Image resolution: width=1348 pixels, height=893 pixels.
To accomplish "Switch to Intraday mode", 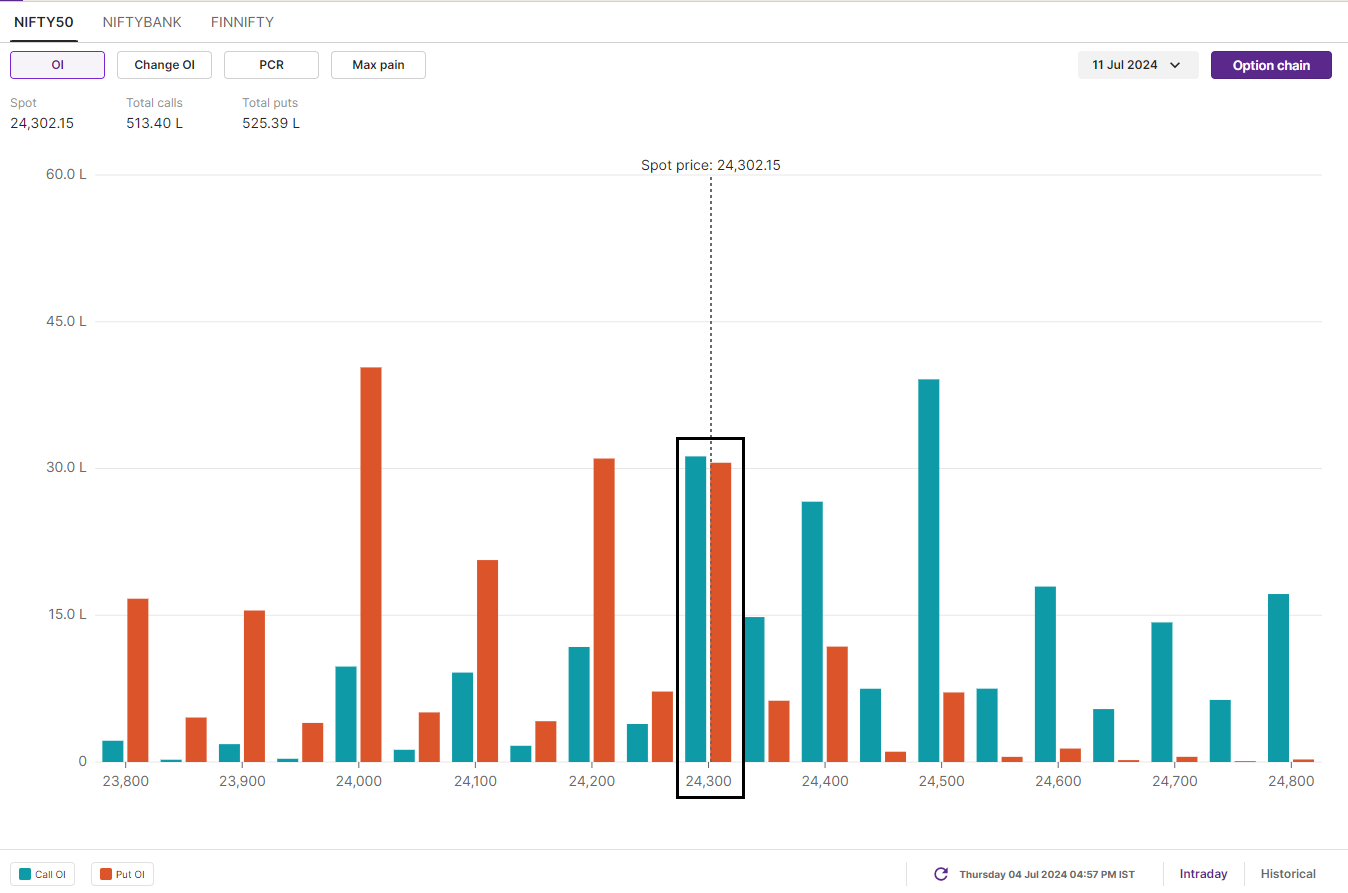I will (1203, 874).
